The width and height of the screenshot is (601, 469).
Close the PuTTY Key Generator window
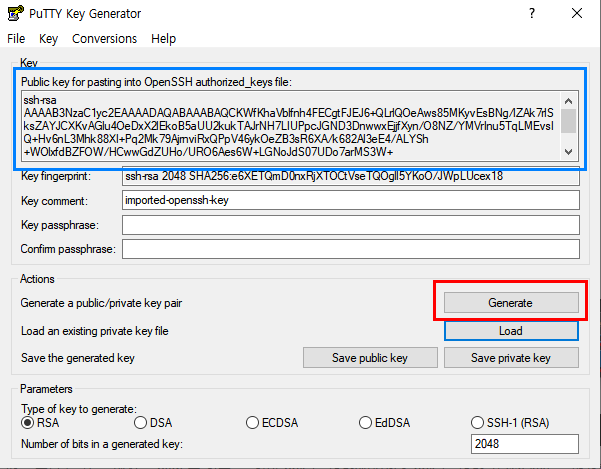point(577,13)
